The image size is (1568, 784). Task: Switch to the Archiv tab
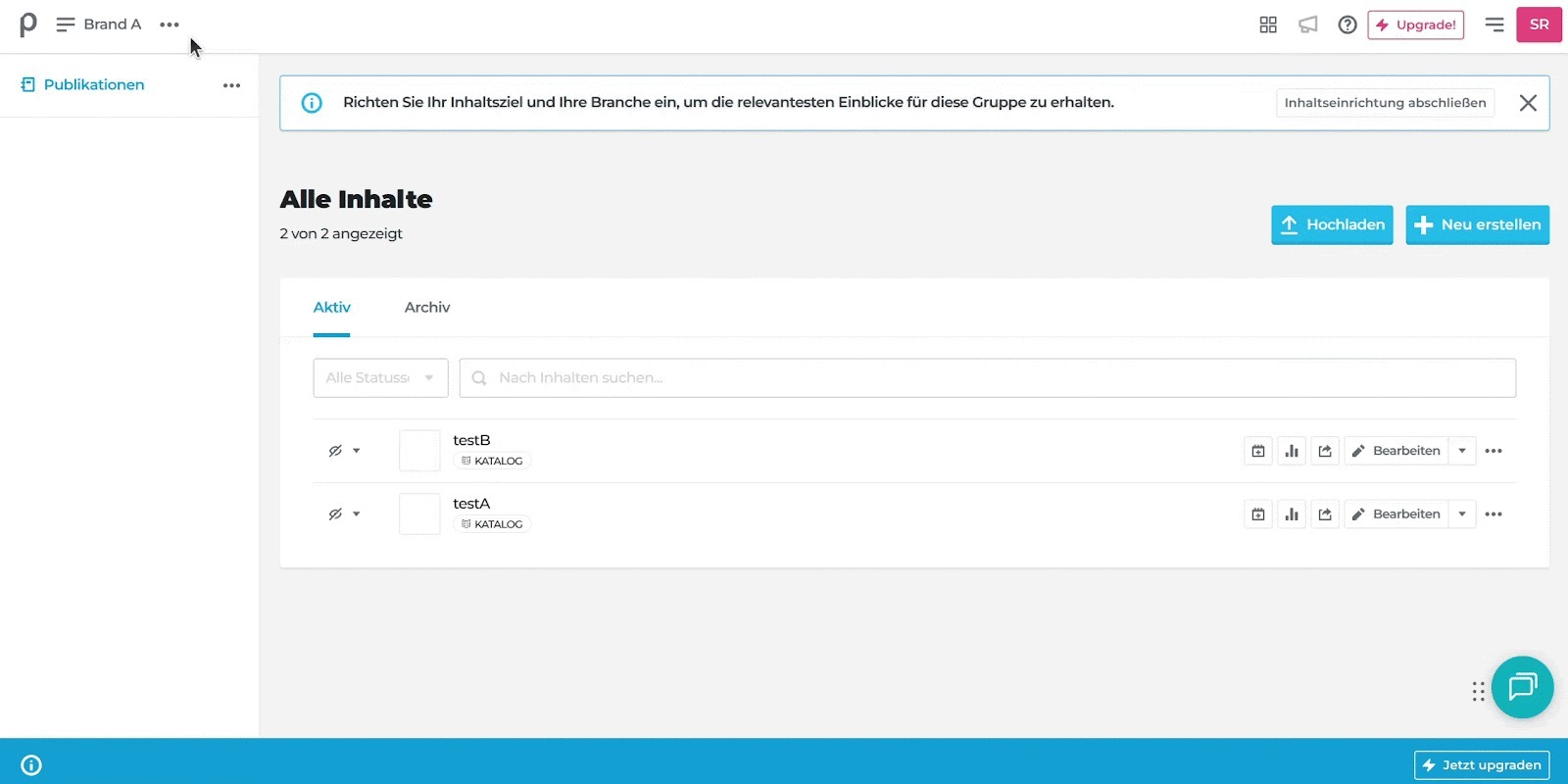tap(427, 308)
